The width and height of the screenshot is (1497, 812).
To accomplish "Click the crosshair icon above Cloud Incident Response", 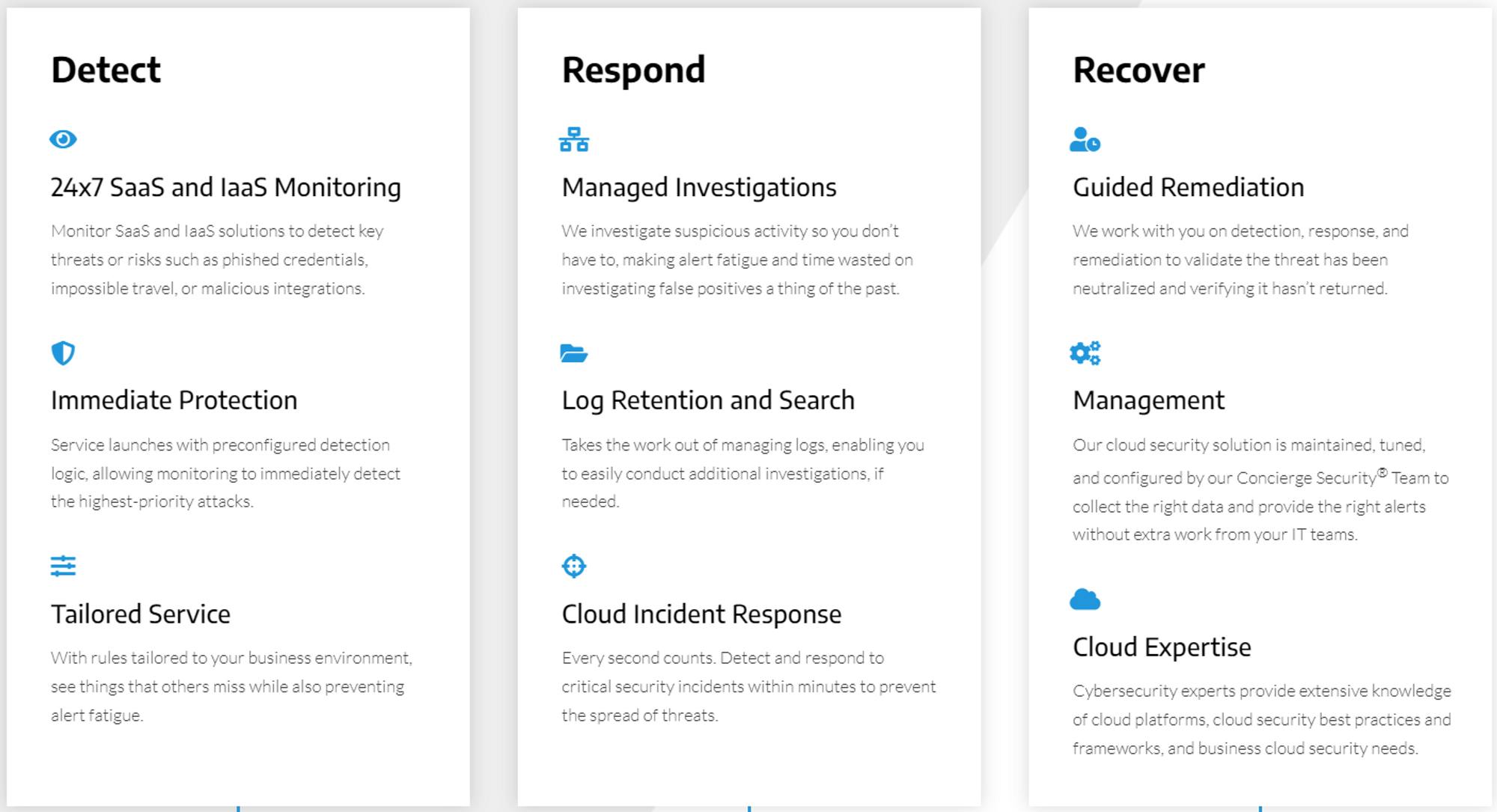I will [574, 567].
